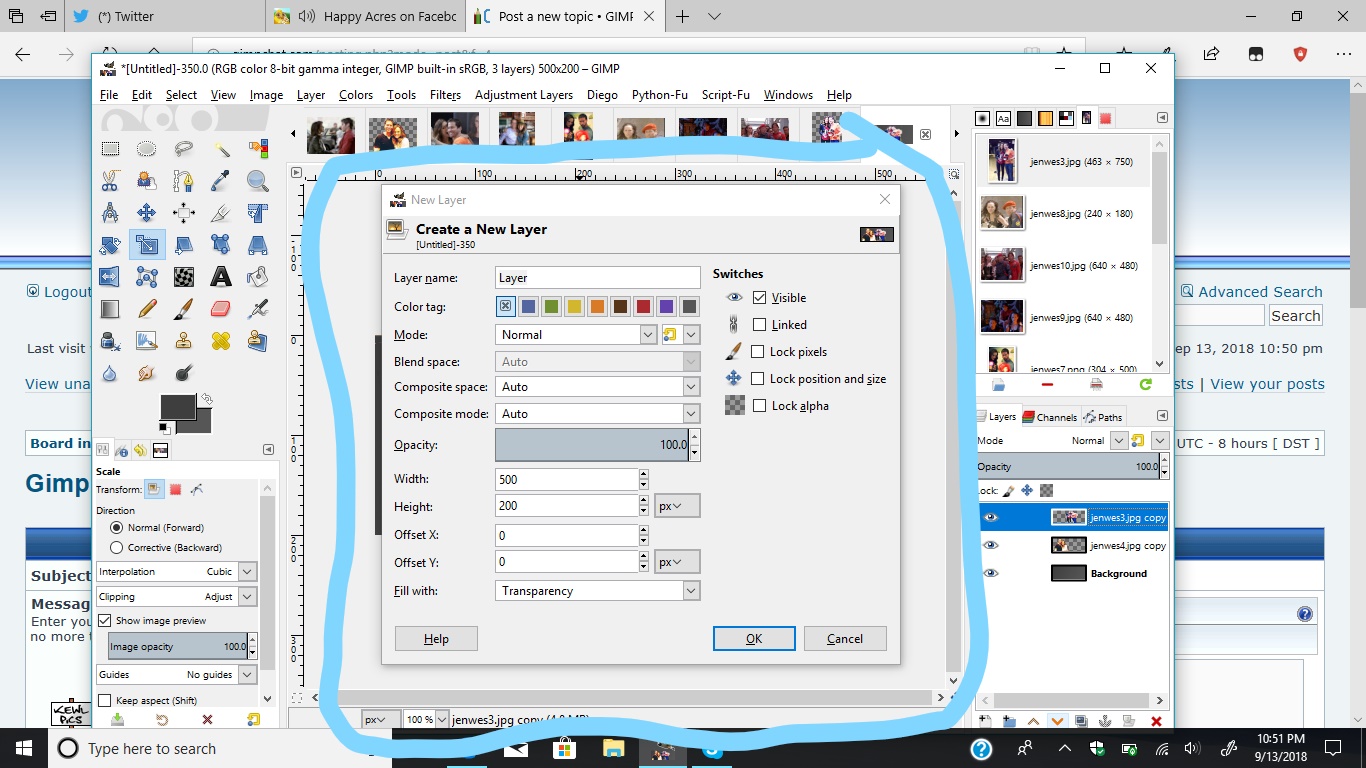Select the Smudge finger tool
Screen dimensions: 1366x768
[x=147, y=372]
